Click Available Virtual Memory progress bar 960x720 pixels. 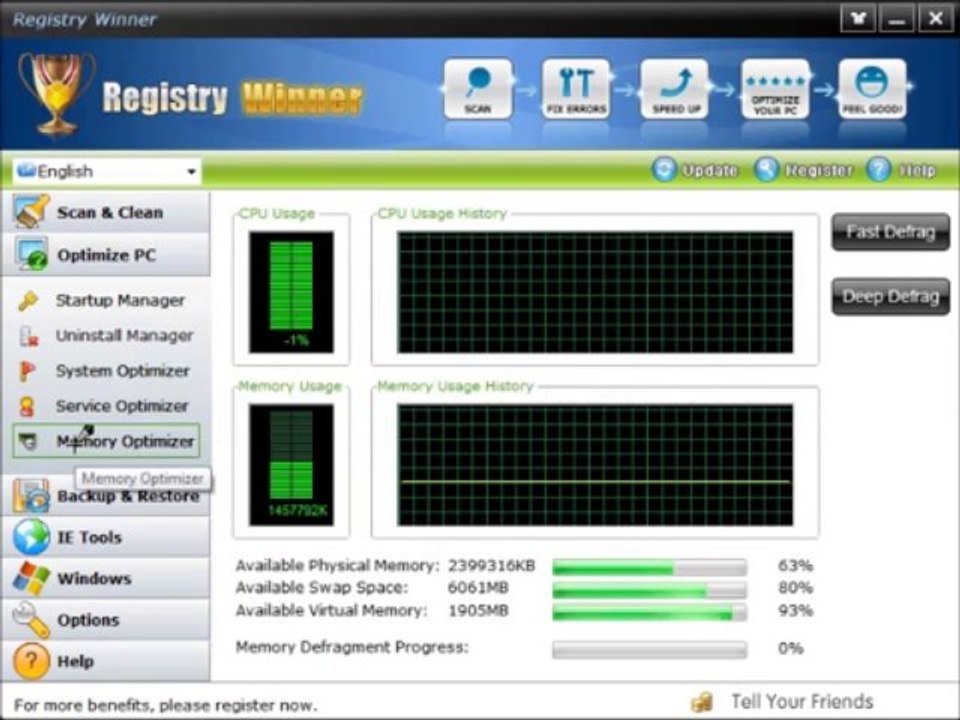coord(650,612)
